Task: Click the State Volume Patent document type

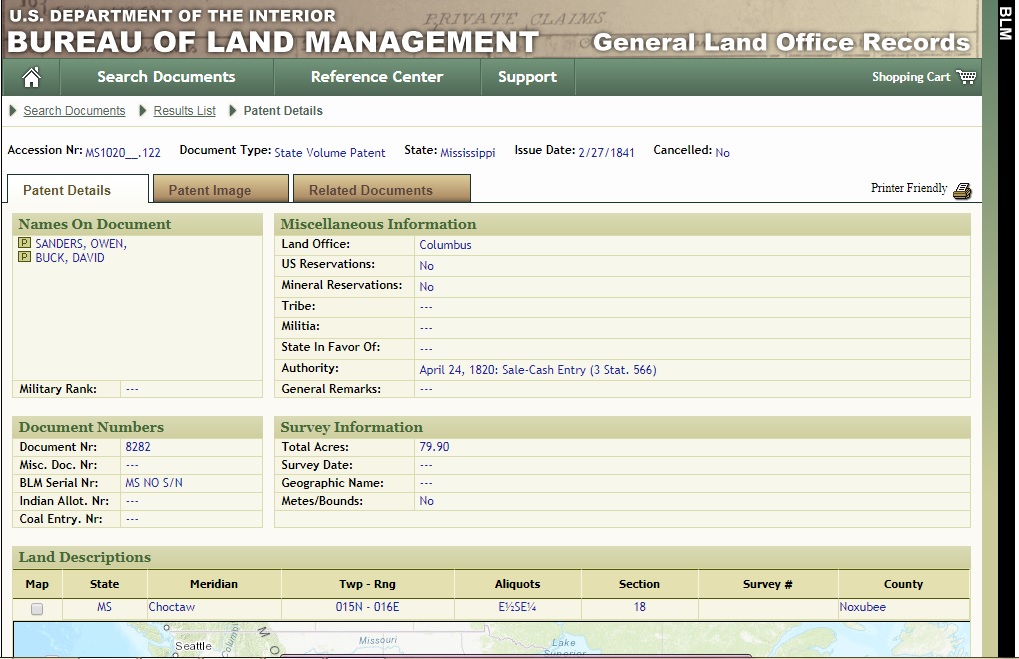Action: [x=329, y=153]
